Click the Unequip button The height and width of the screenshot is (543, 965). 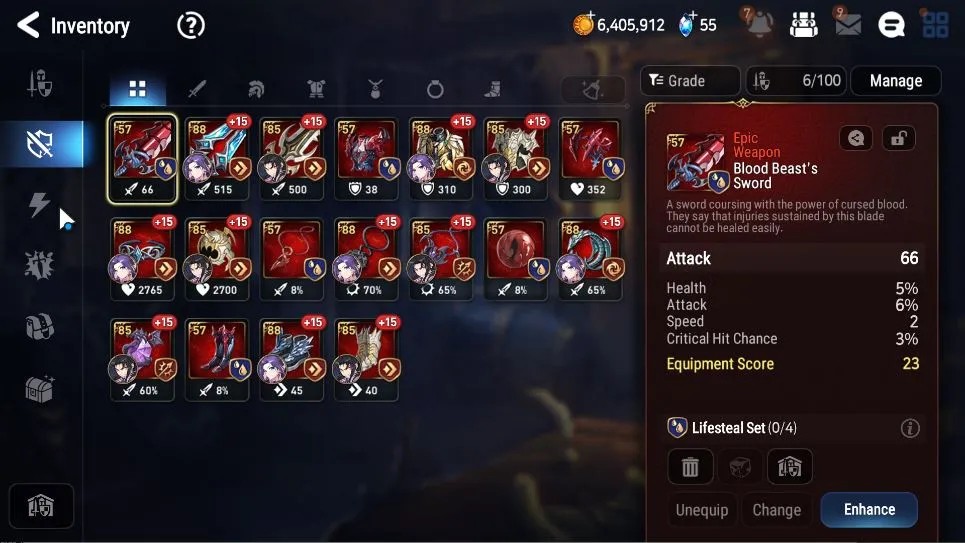702,510
